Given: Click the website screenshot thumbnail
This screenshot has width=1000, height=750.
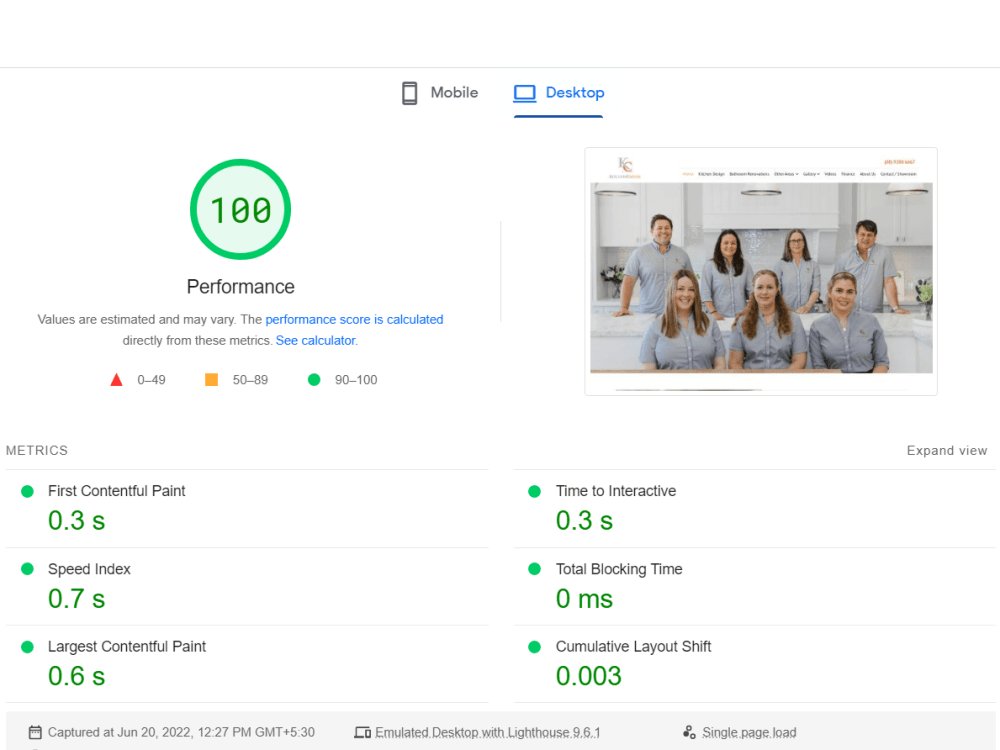Looking at the screenshot, I should click(761, 272).
